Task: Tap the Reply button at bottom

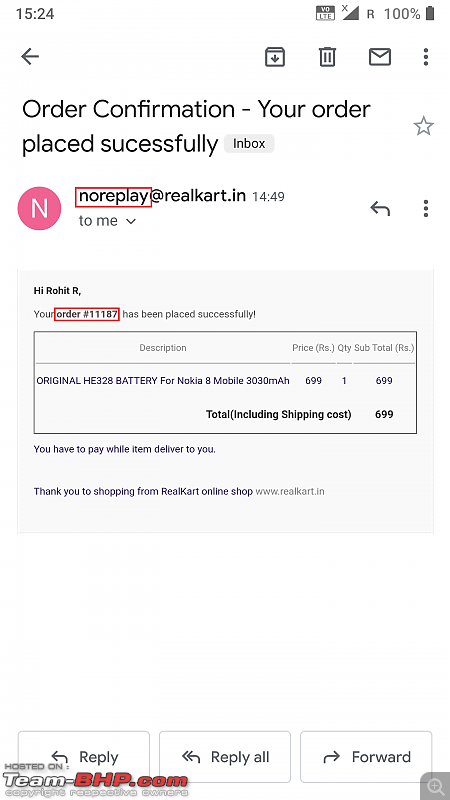Action: click(x=84, y=757)
